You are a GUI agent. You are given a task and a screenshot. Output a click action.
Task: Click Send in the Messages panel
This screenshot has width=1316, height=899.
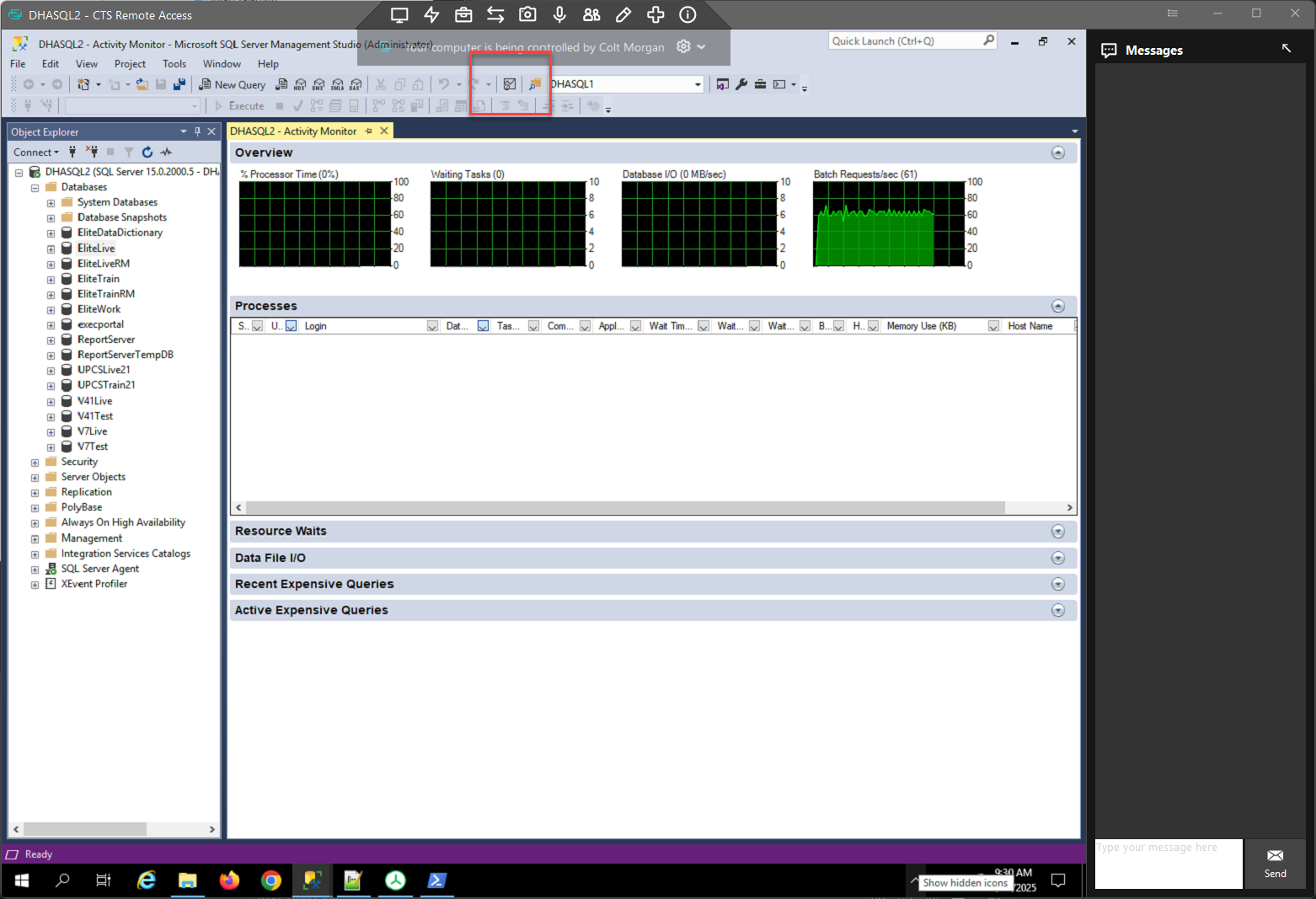(x=1275, y=864)
